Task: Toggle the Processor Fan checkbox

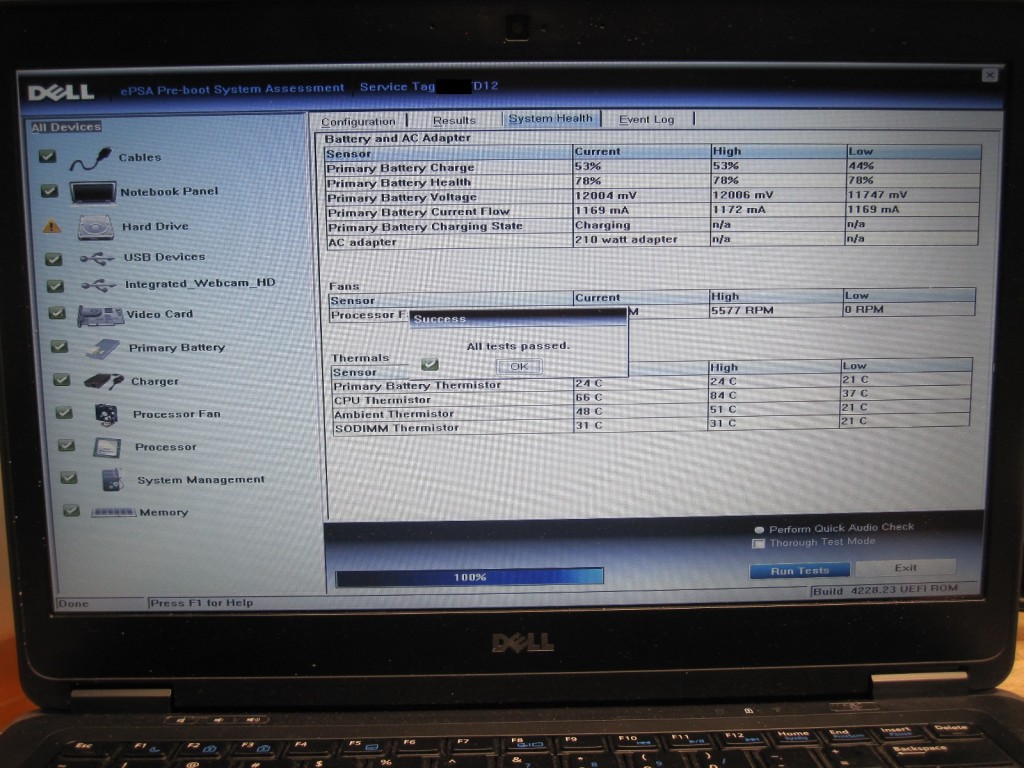Action: pos(64,413)
